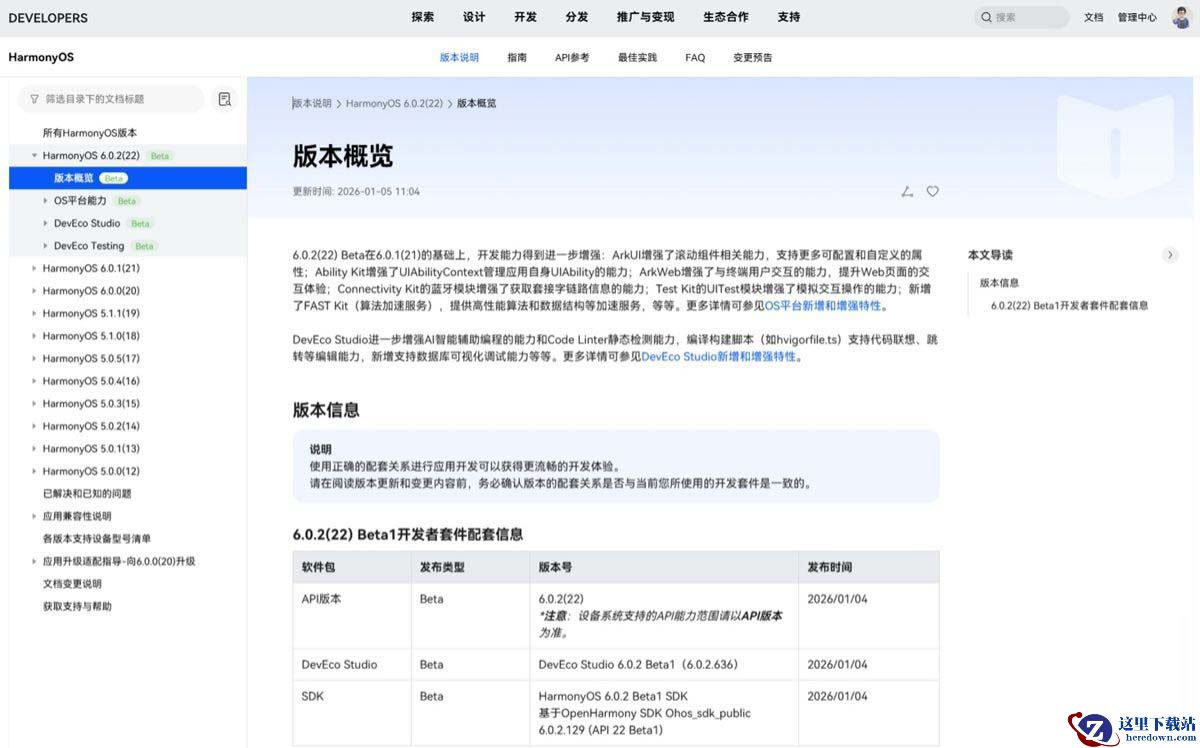Follow DevEco Studio新增和增强特性 link

tap(718, 356)
